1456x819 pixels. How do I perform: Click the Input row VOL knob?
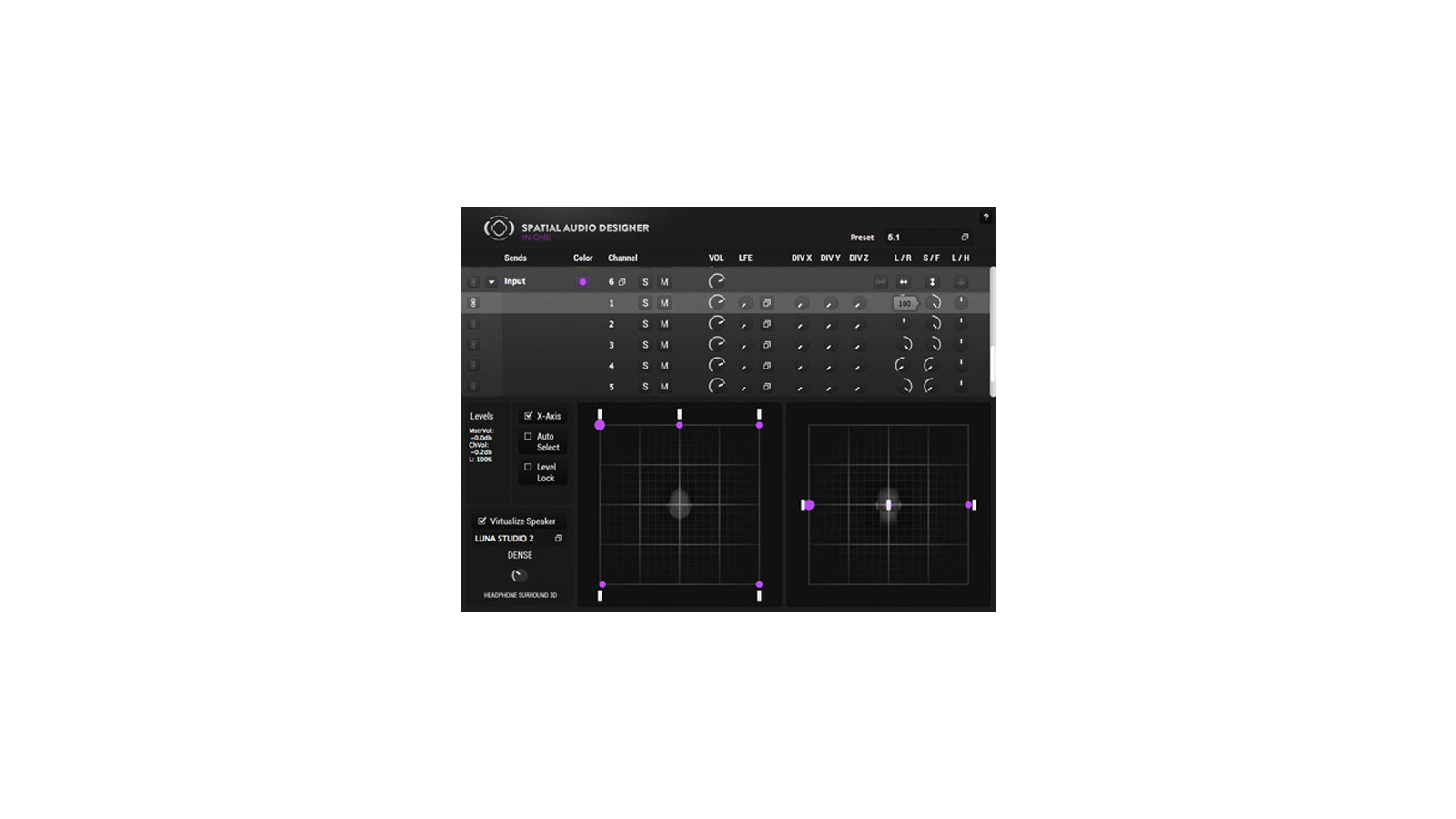pyautogui.click(x=717, y=282)
